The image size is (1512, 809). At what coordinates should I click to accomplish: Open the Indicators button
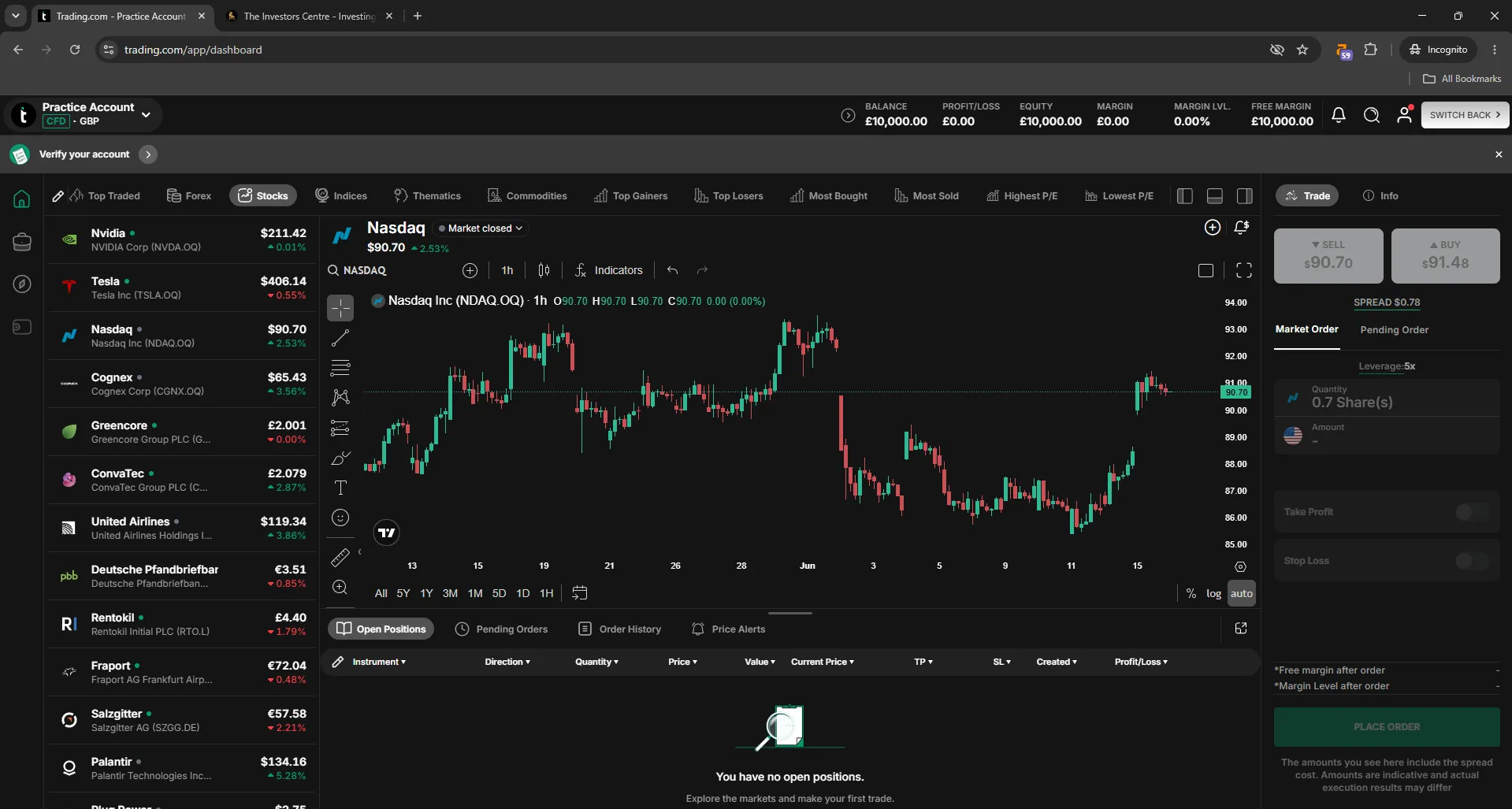click(x=609, y=270)
